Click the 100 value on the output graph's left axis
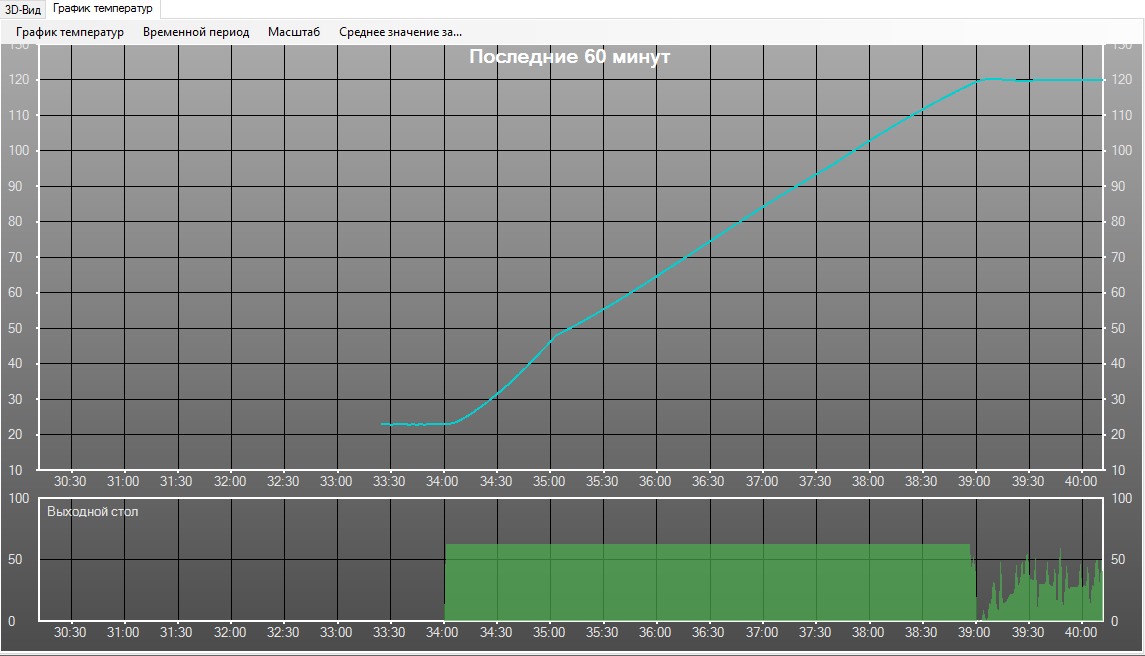1145x656 pixels. (x=20, y=499)
